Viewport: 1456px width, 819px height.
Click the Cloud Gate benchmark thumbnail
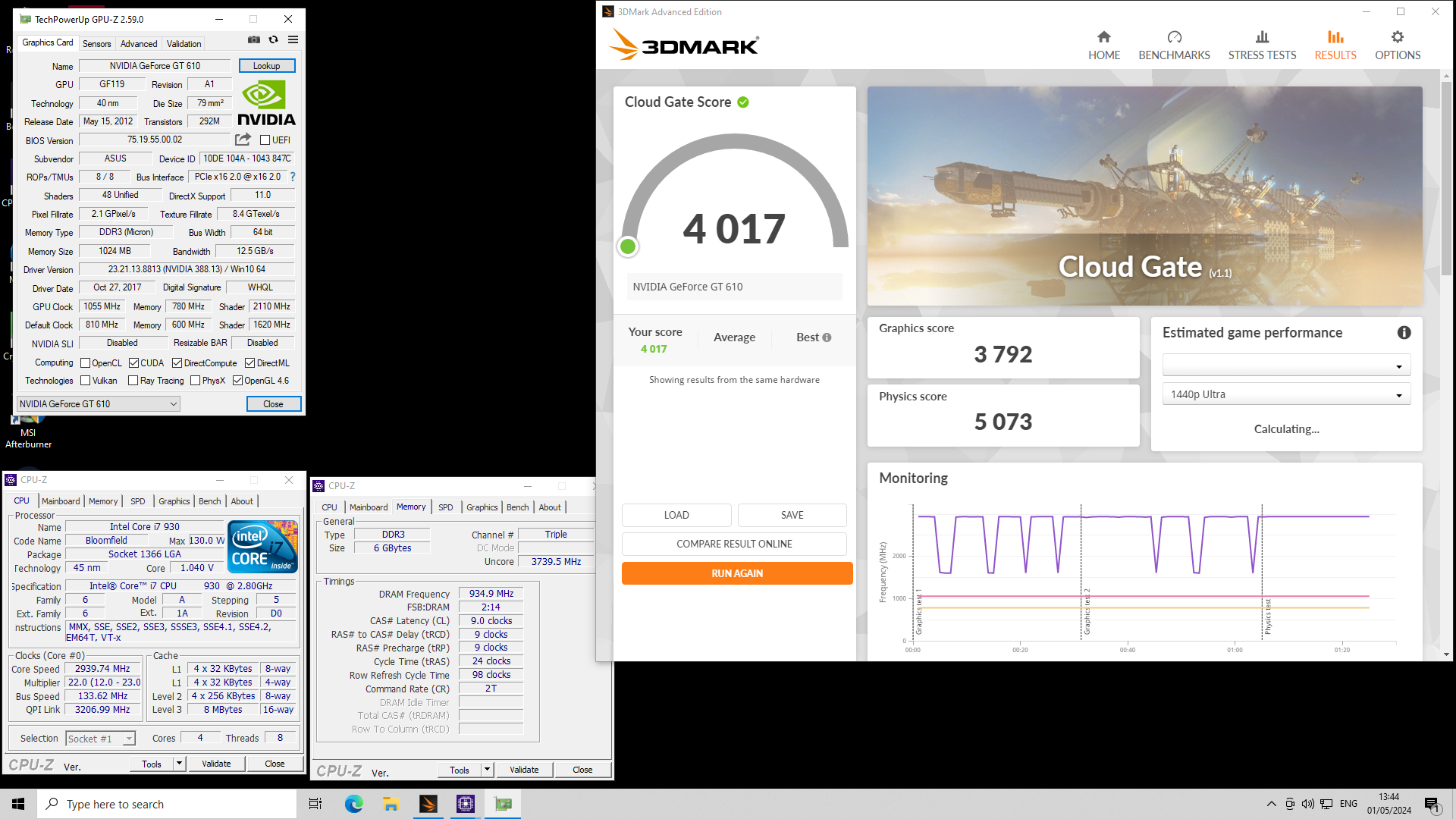coord(1144,196)
